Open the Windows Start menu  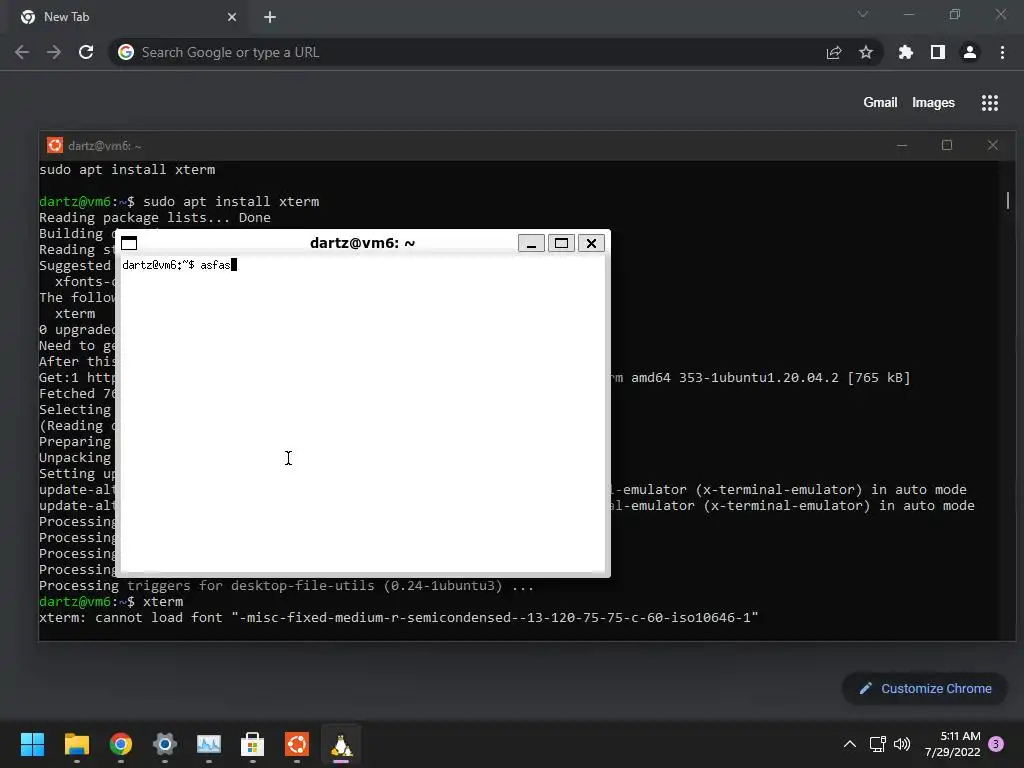(33, 744)
